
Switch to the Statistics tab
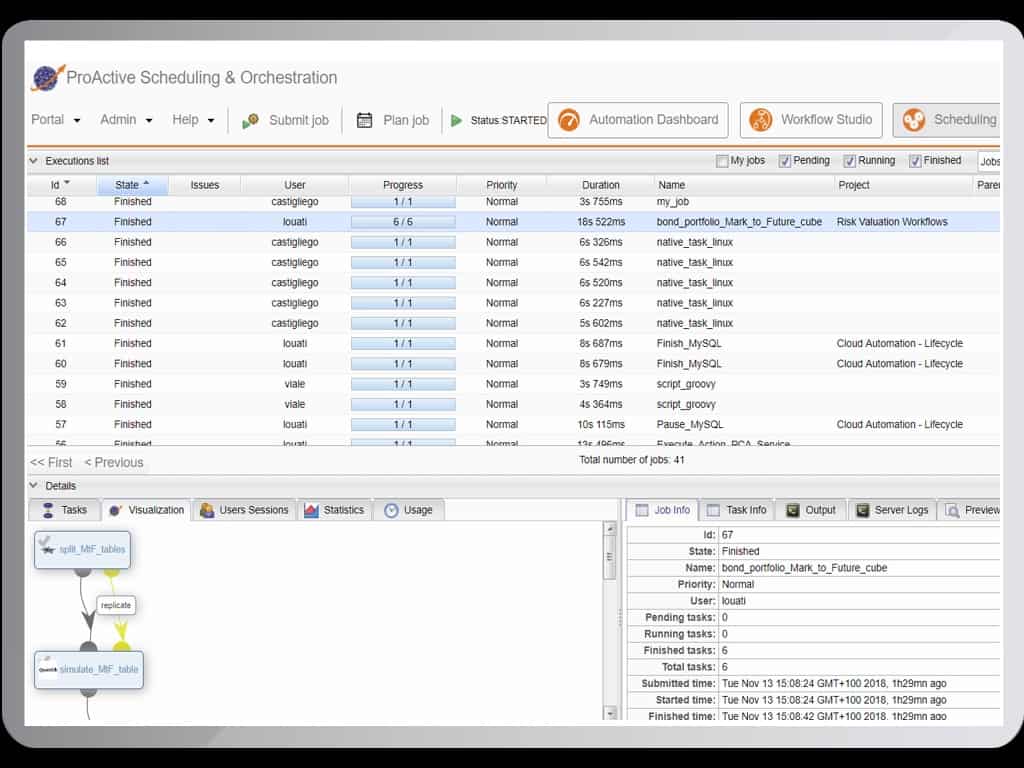point(334,510)
